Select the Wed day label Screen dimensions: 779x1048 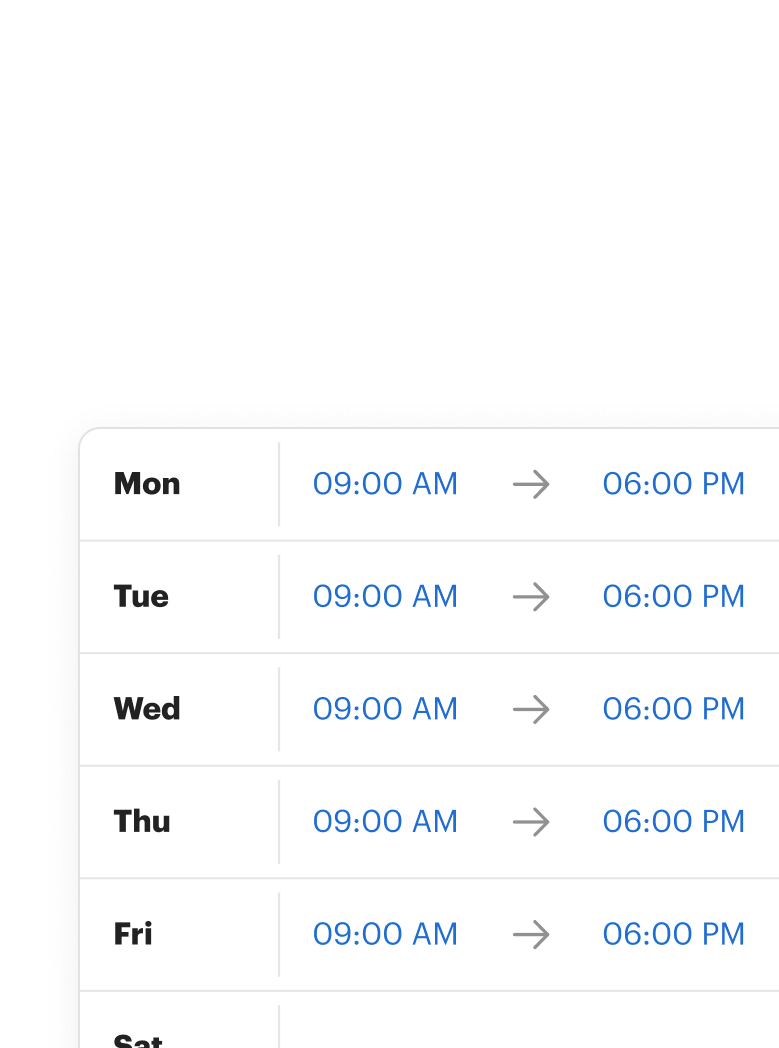pos(147,709)
